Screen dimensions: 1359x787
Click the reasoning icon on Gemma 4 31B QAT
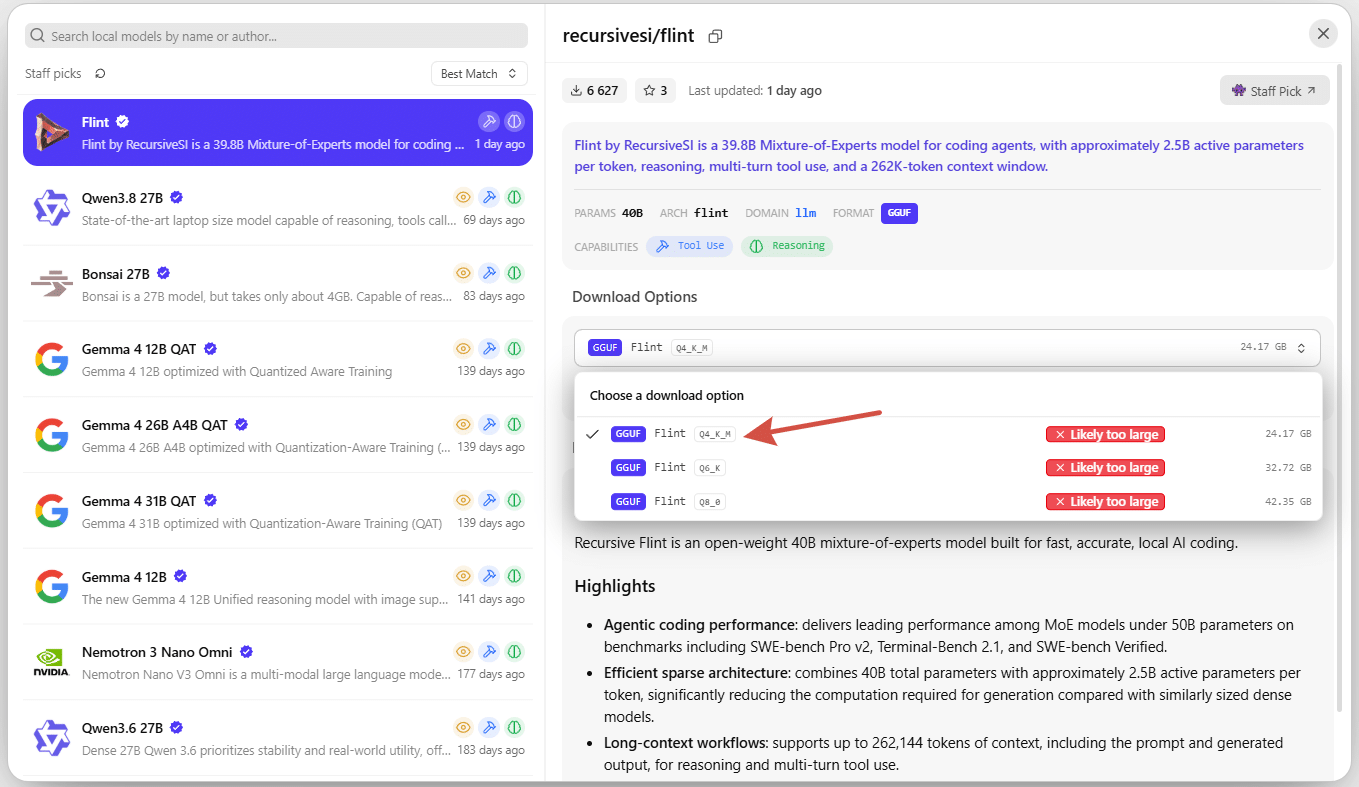click(514, 500)
